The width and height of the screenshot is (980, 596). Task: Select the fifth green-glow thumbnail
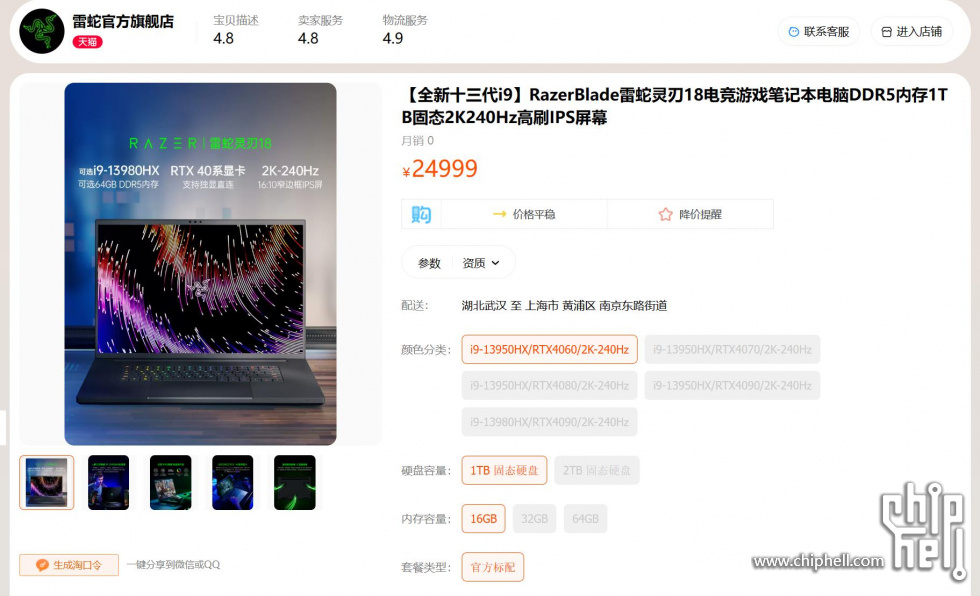pyautogui.click(x=294, y=482)
